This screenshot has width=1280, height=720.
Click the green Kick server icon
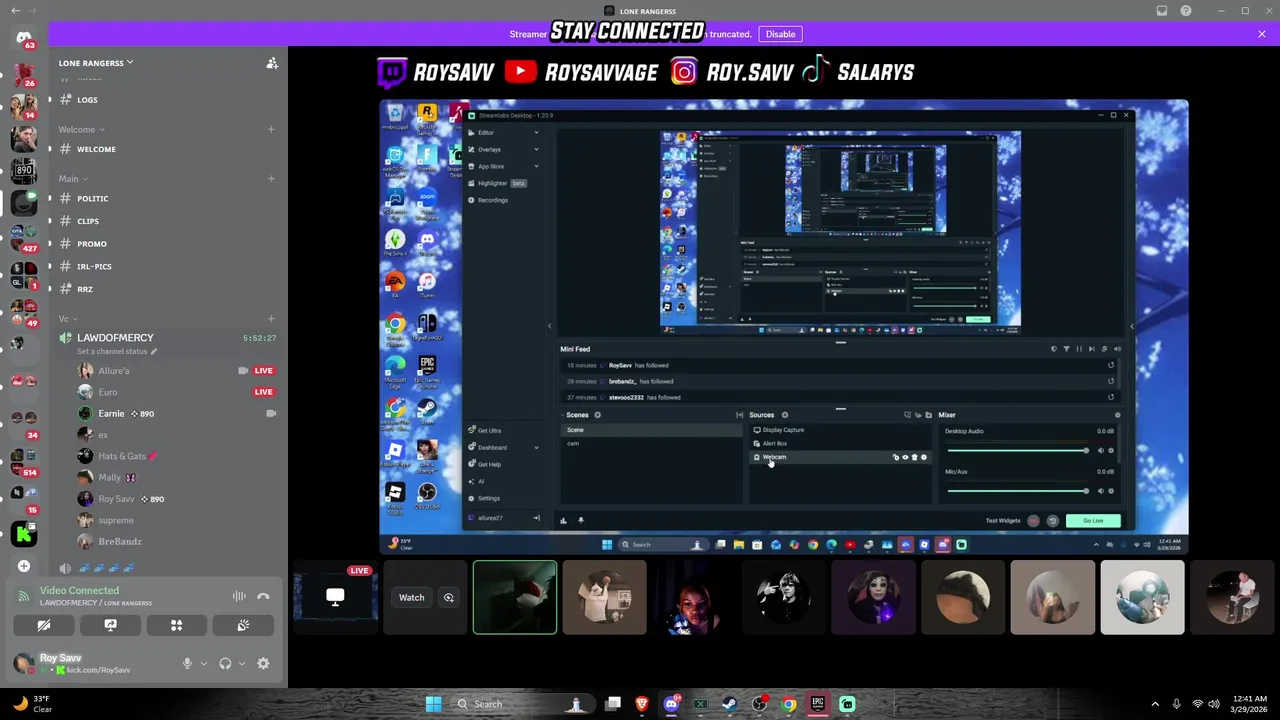(24, 535)
